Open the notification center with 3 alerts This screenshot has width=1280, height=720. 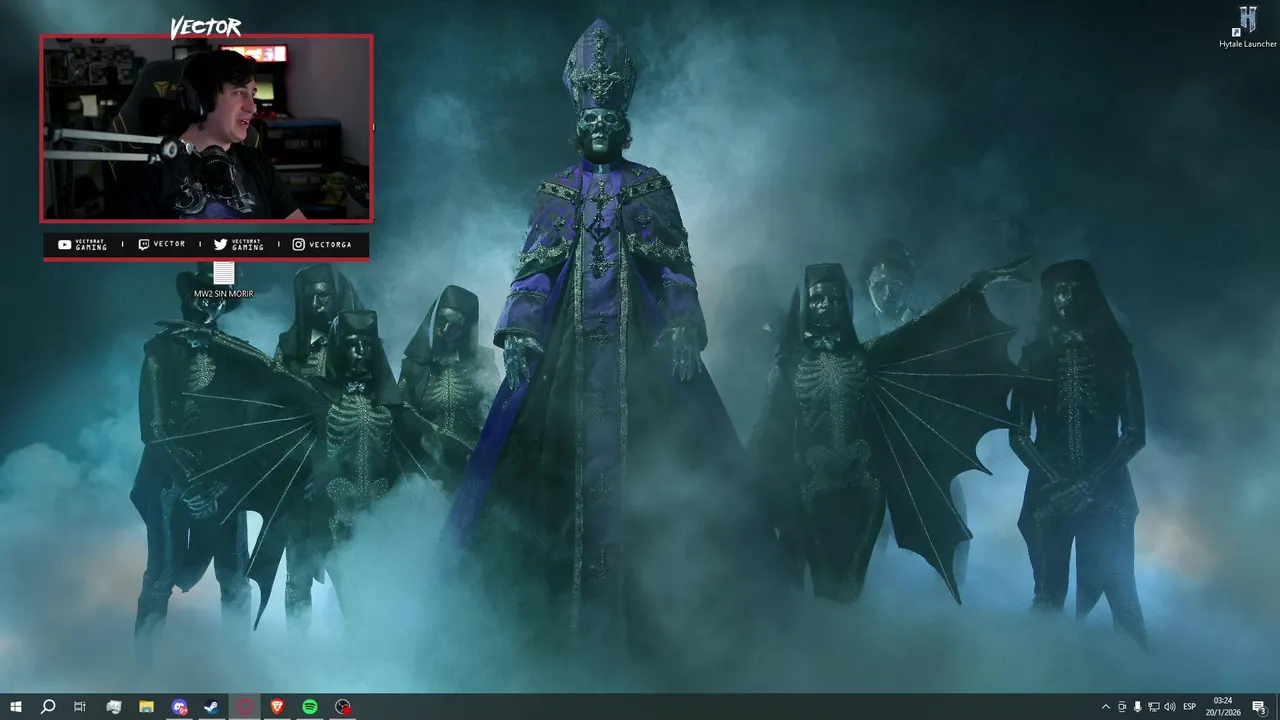(1259, 707)
